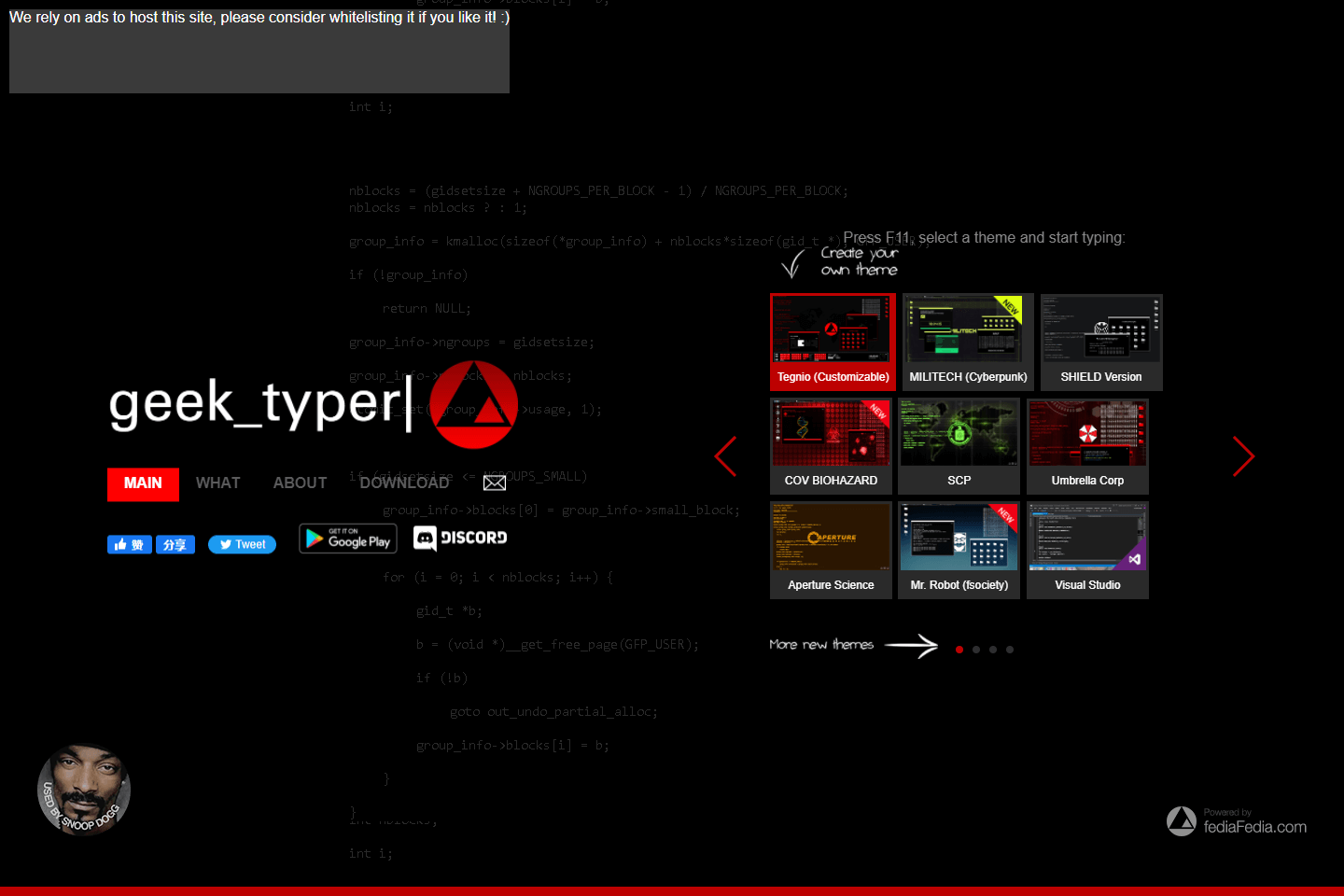The width and height of the screenshot is (1344, 896).
Task: Click the envelope email icon
Action: pos(495,483)
